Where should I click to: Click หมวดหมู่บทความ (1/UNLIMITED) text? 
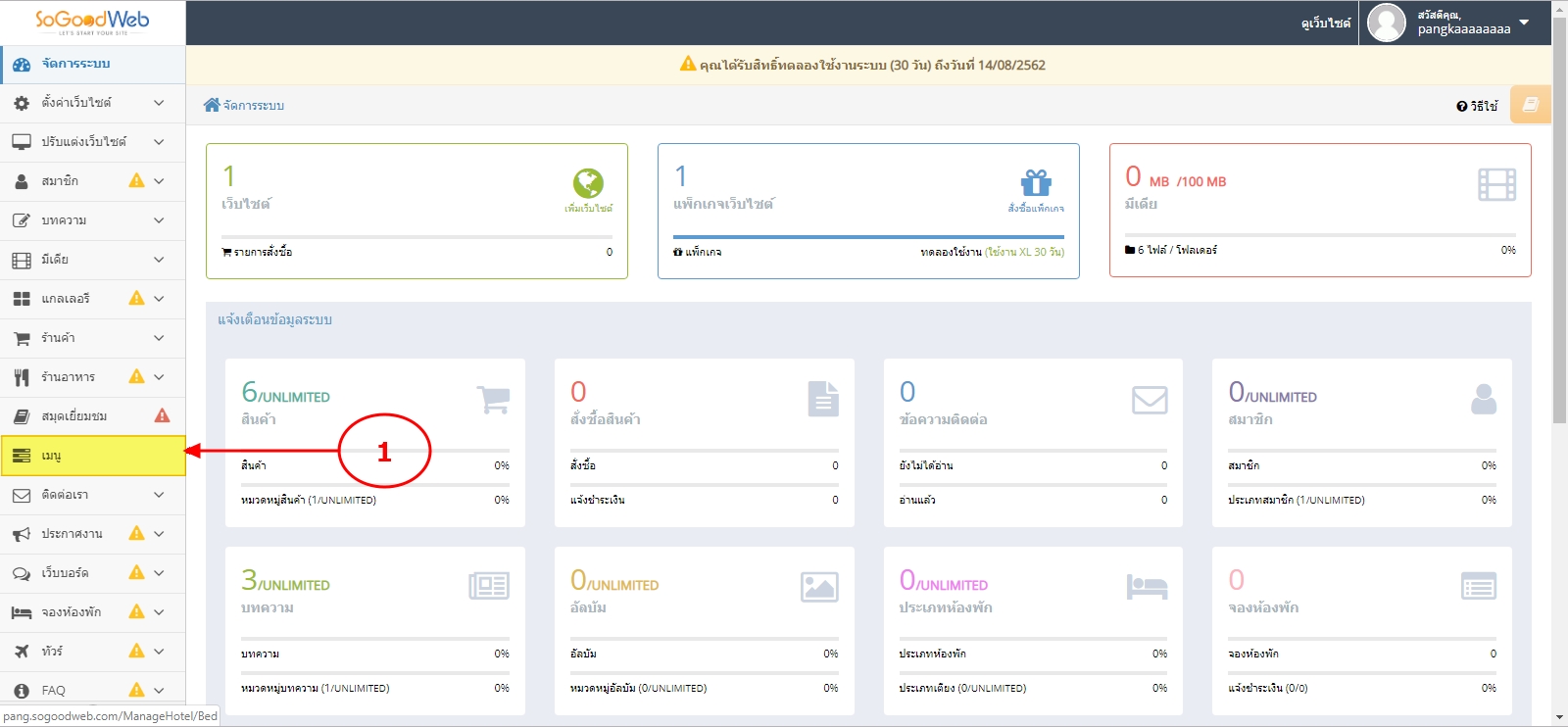tap(316, 688)
